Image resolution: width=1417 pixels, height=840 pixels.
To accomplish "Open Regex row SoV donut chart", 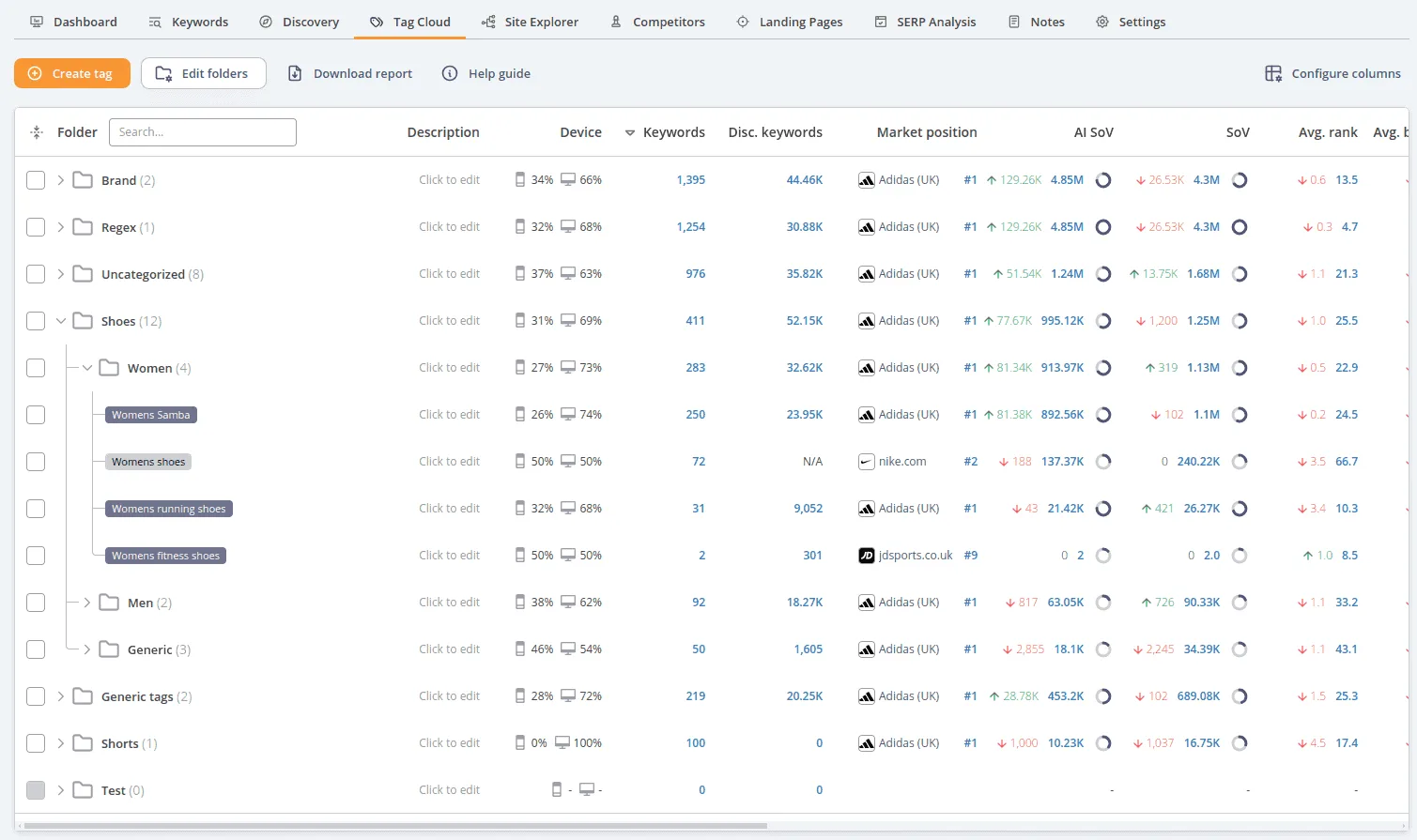I will coord(1240,227).
